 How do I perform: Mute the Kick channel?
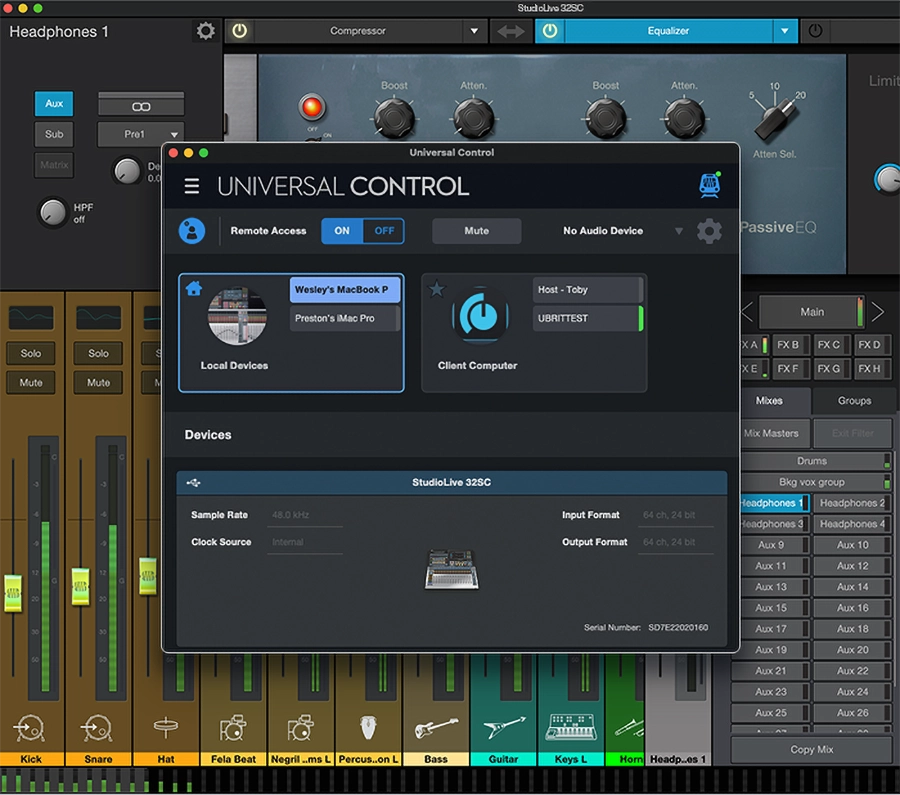pyautogui.click(x=31, y=383)
